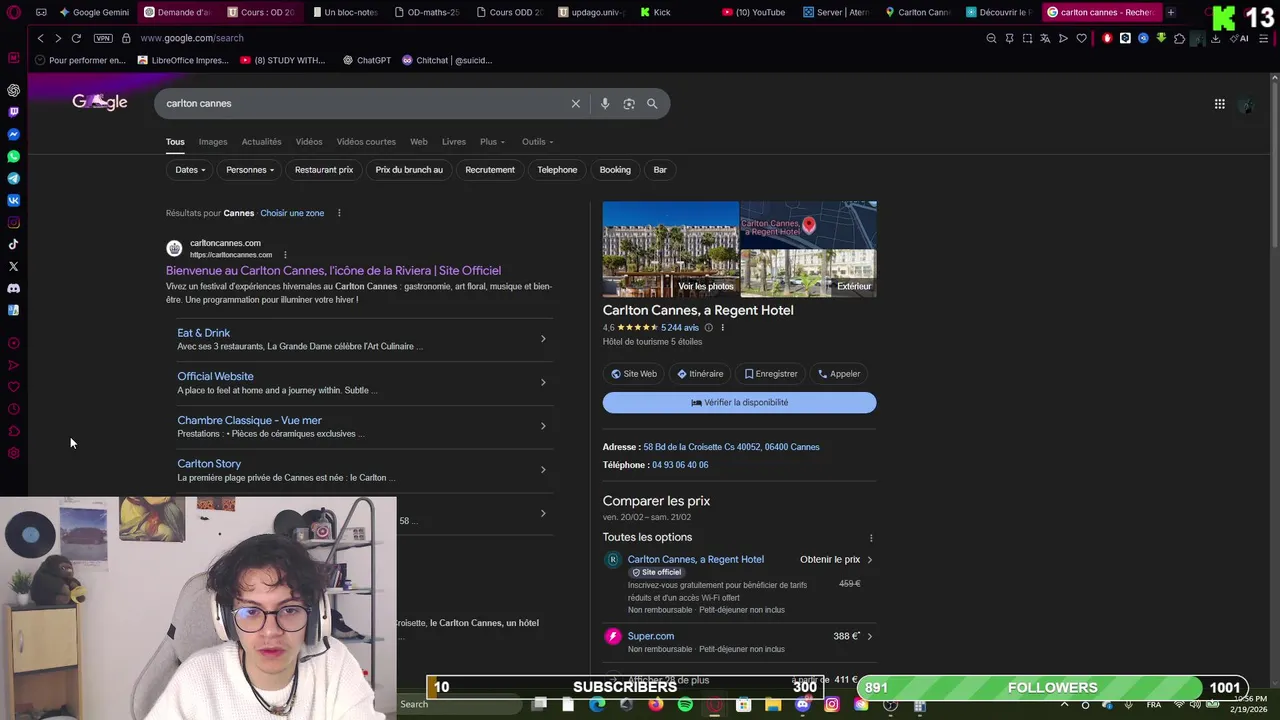Image resolution: width=1280 pixels, height=720 pixels.
Task: Open the map thumbnail with red pin
Action: 808,225
